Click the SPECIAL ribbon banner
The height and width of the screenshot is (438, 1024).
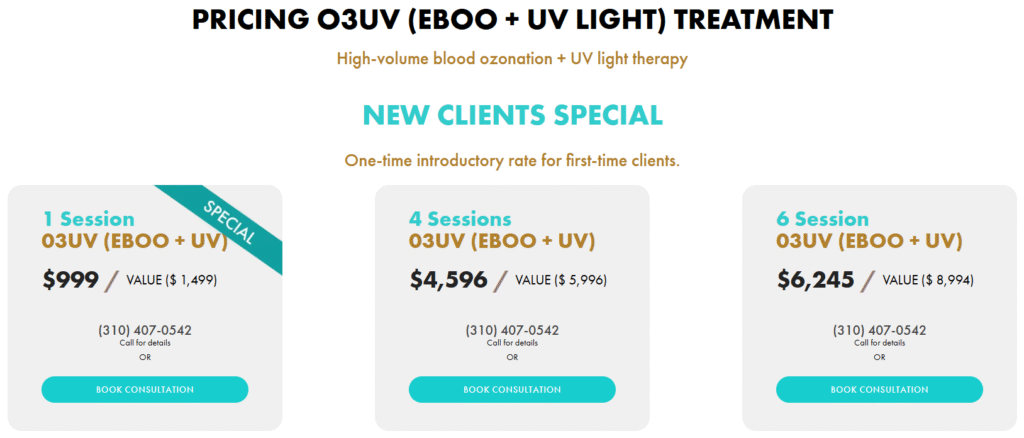point(229,222)
